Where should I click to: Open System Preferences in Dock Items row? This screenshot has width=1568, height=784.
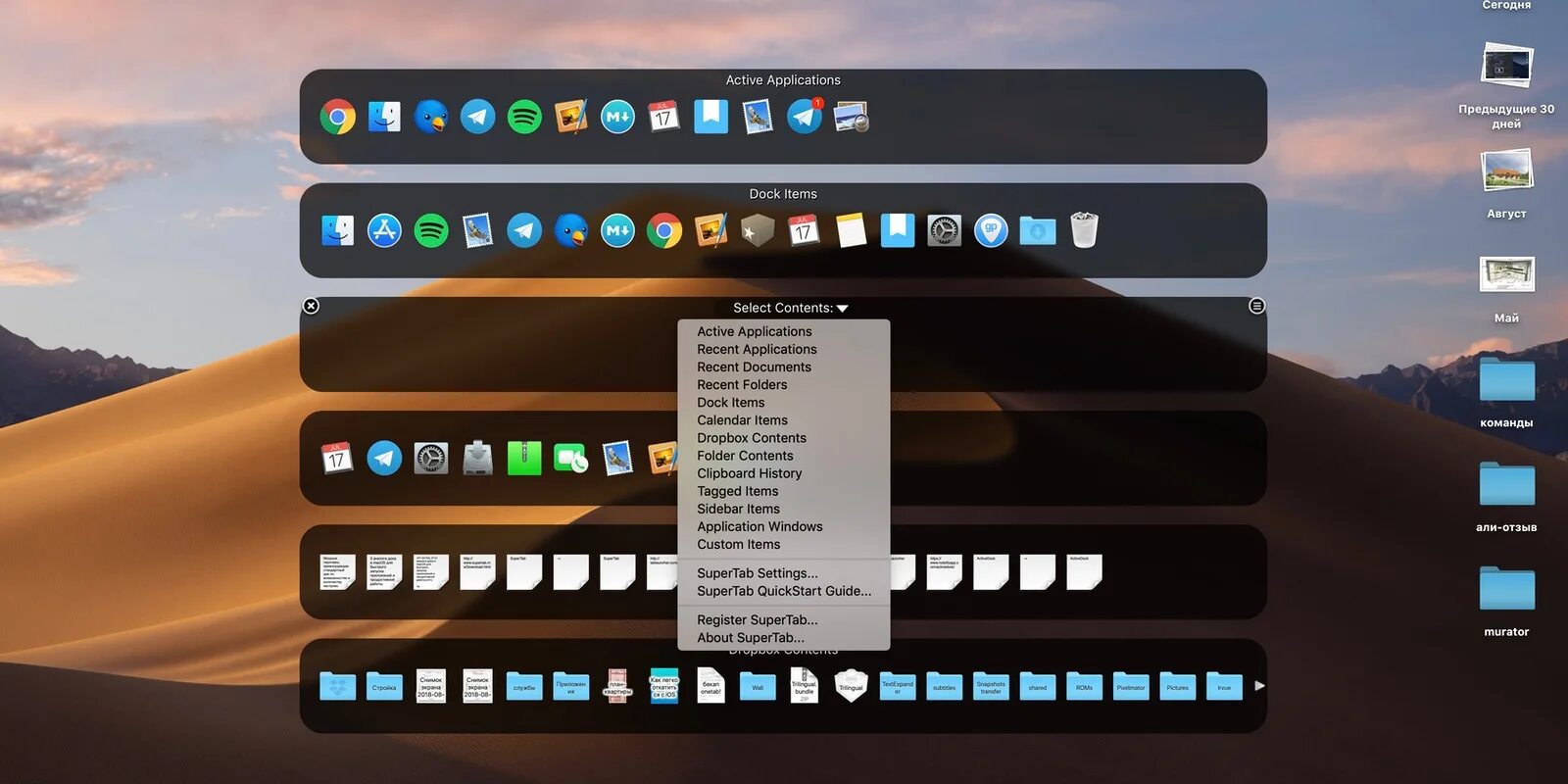click(944, 231)
